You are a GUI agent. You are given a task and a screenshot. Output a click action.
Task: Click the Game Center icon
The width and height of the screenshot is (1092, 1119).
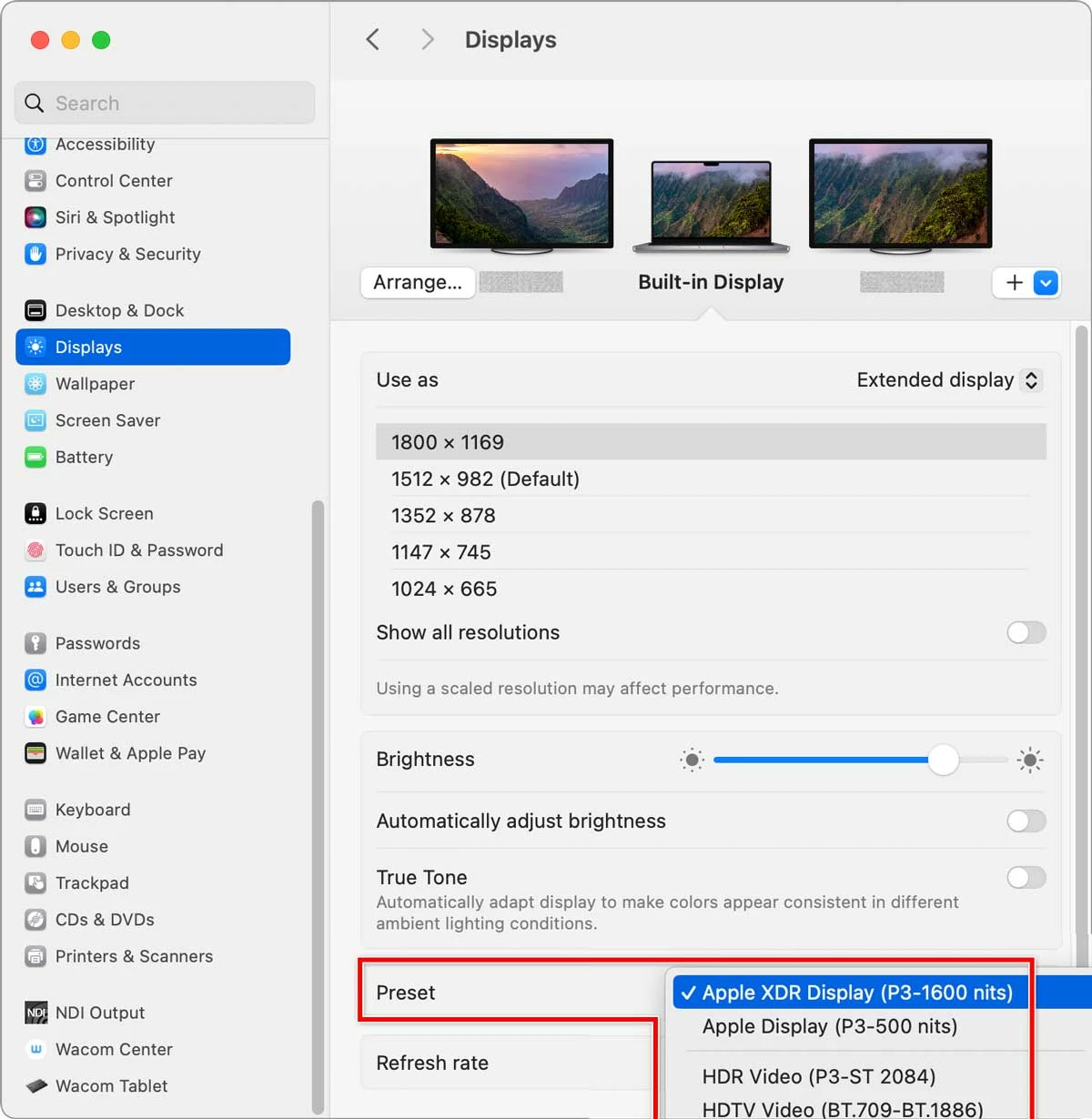point(35,716)
